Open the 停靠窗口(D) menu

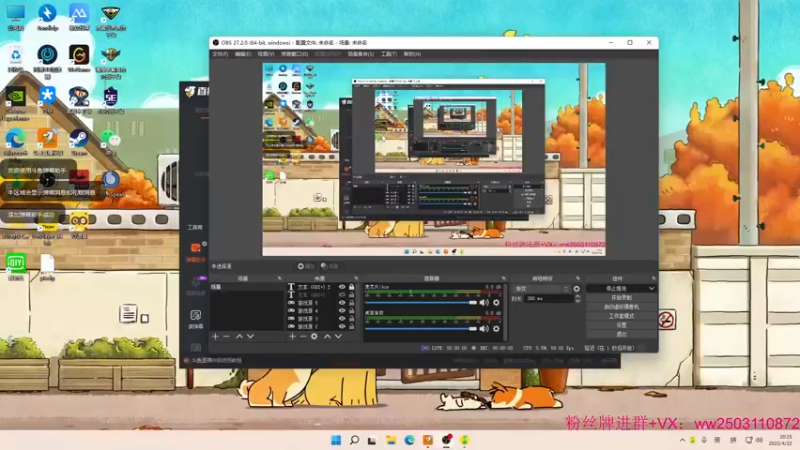point(294,54)
